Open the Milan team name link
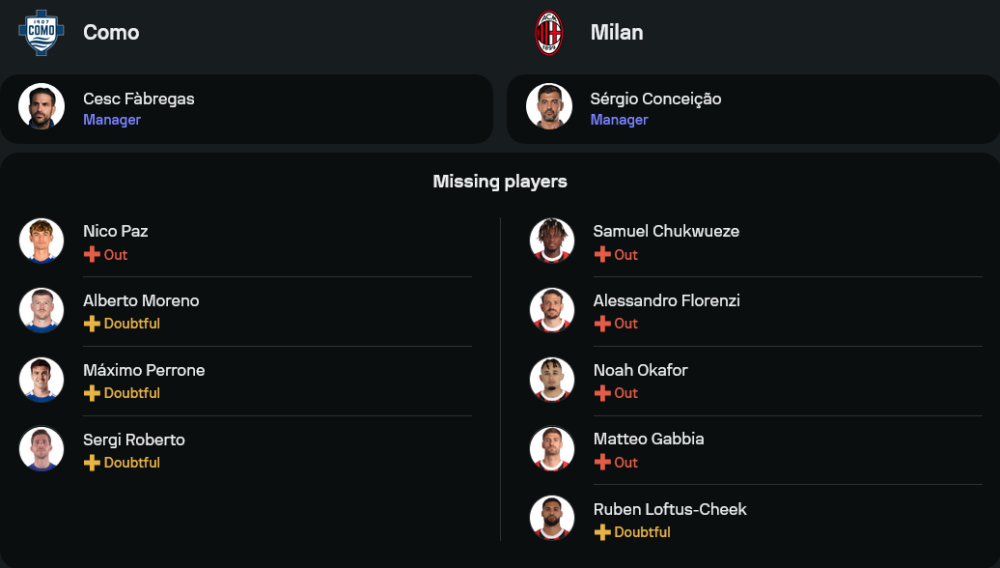 [x=617, y=32]
